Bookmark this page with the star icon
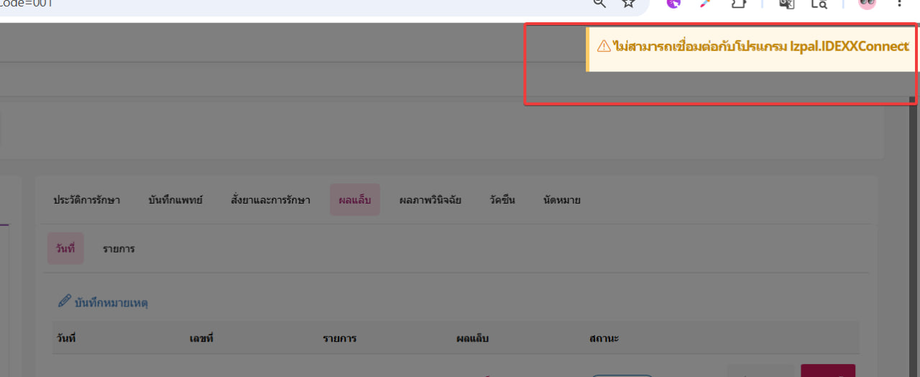This screenshot has height=377, width=920. (628, 4)
